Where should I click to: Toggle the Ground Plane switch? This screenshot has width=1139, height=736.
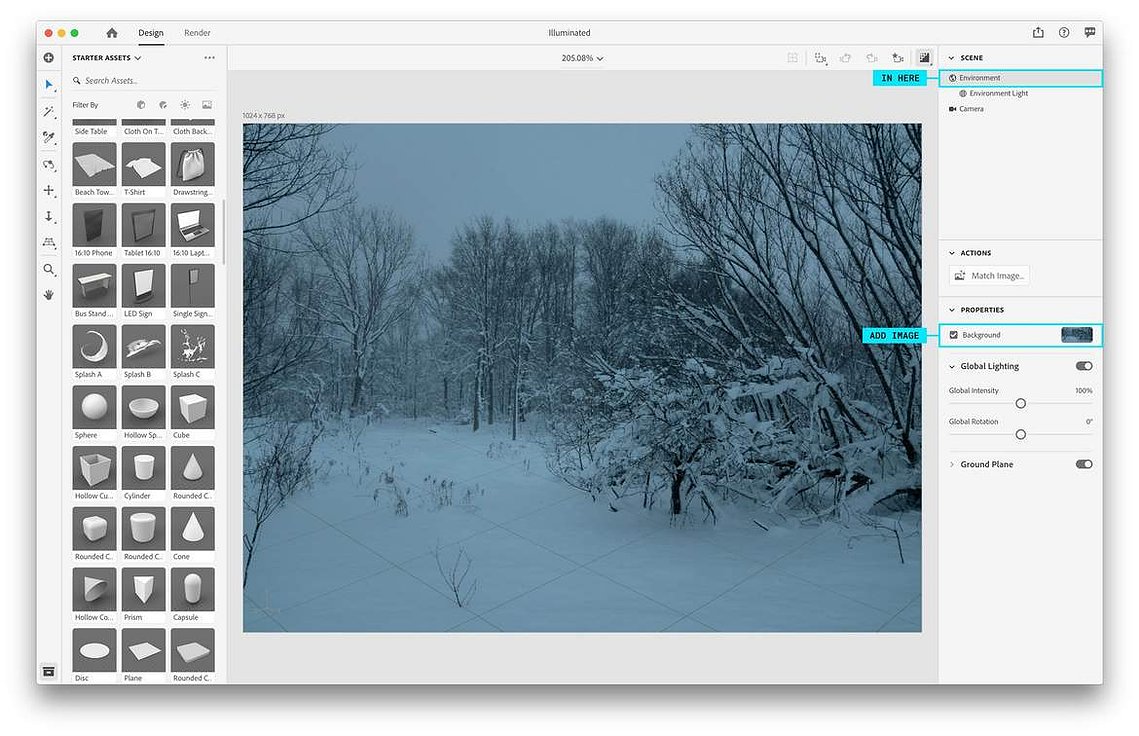pos(1084,464)
